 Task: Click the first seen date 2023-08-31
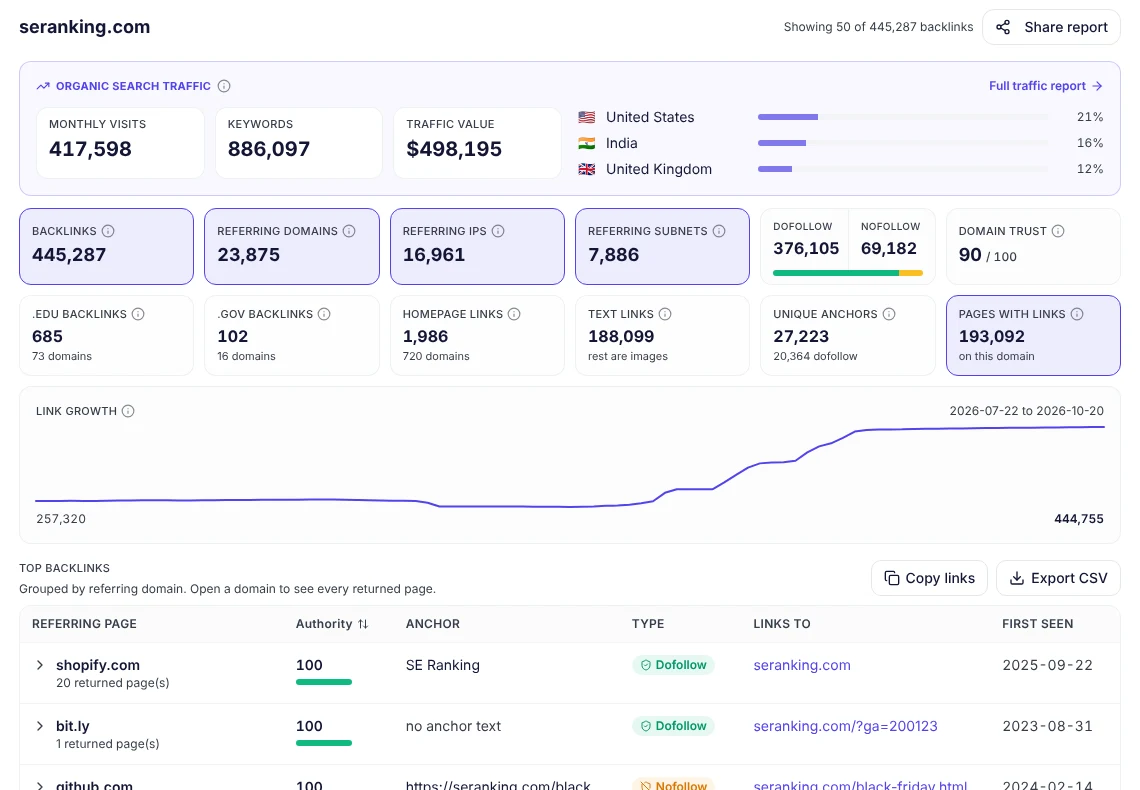pyautogui.click(x=1047, y=726)
